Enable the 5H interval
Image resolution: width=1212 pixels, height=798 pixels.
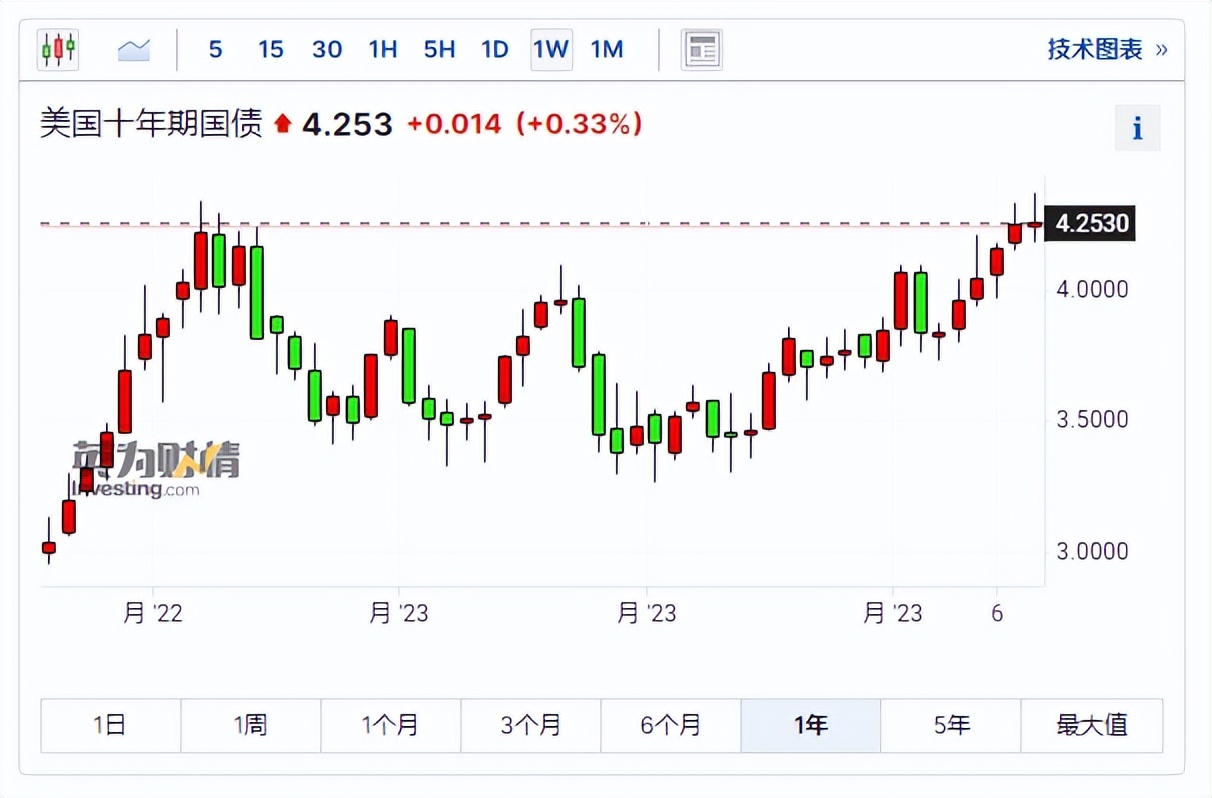[439, 48]
